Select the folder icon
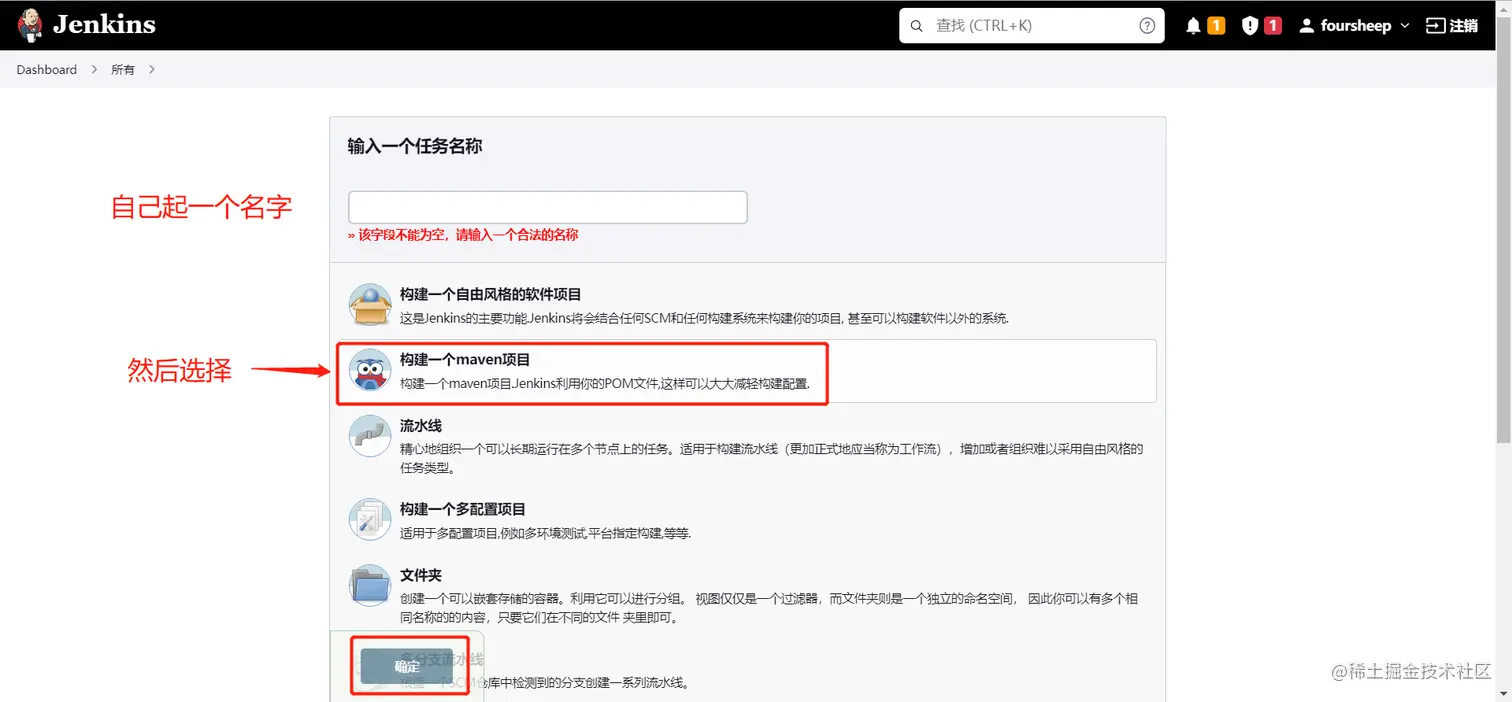This screenshot has height=702, width=1512. [369, 585]
